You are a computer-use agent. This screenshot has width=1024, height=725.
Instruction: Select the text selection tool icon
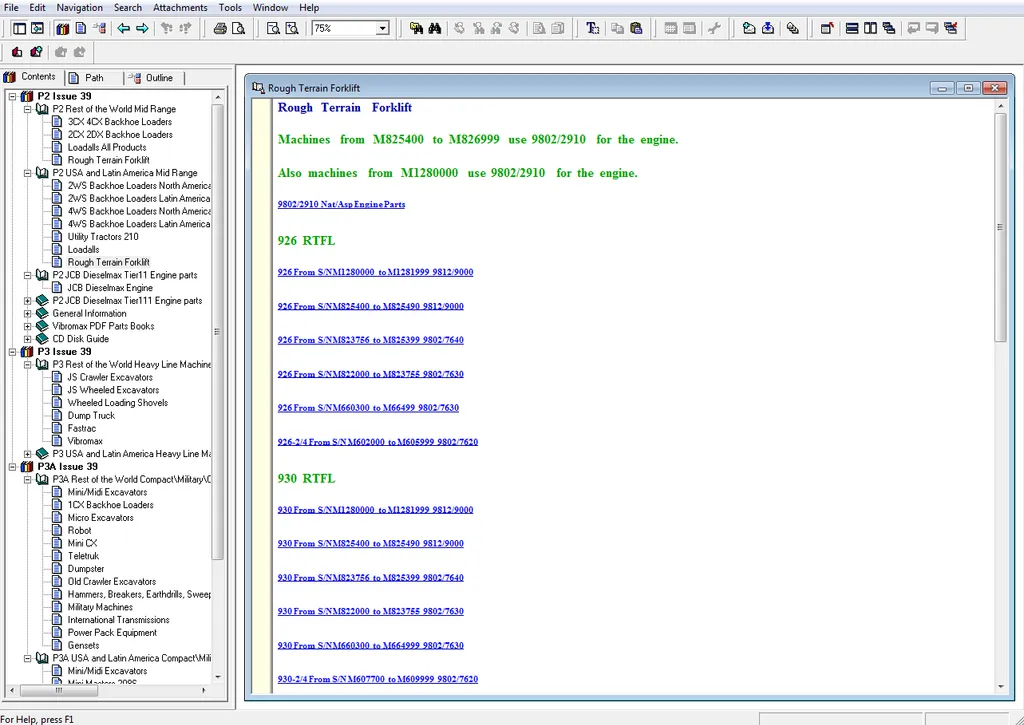[x=592, y=28]
